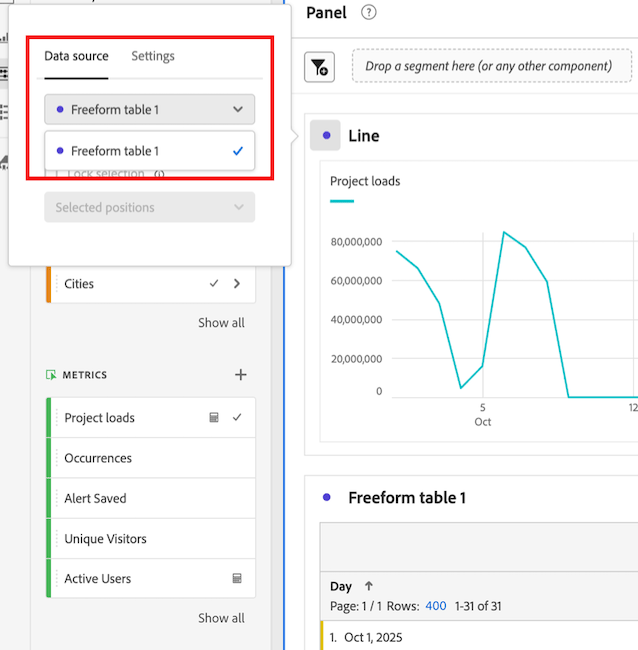Click the Day column sort arrow
Viewport: 638px width, 650px height.
point(369,587)
